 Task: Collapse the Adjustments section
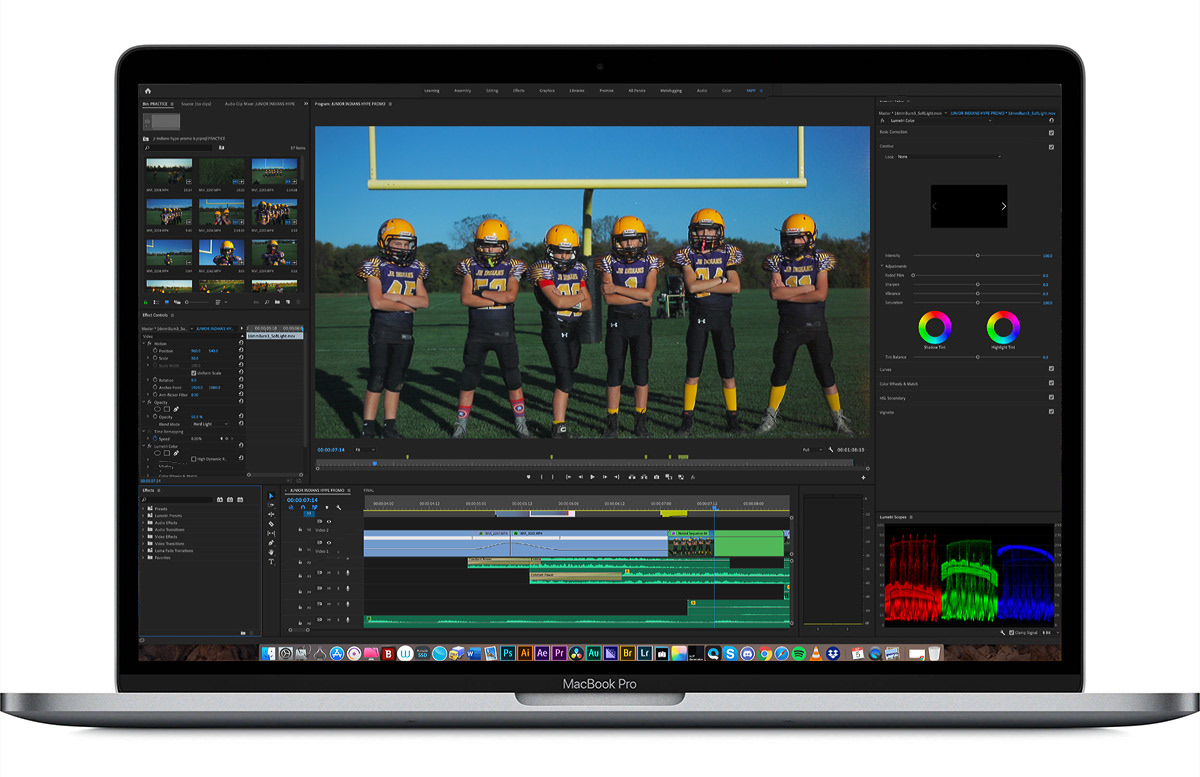[882, 266]
